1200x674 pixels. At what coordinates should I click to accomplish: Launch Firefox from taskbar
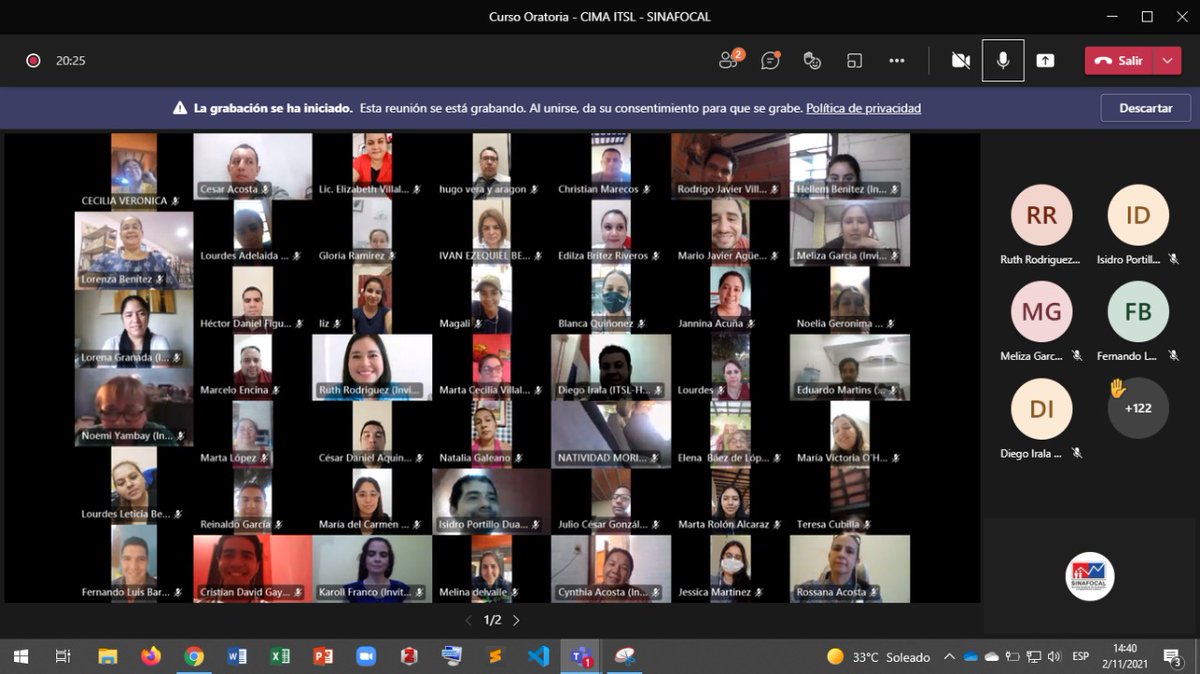tap(151, 656)
